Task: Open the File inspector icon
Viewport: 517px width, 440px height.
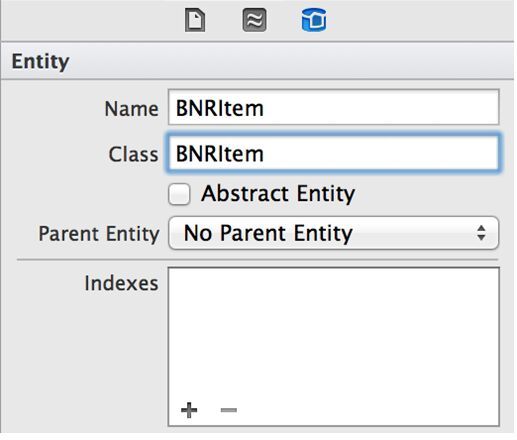Action: pyautogui.click(x=195, y=20)
